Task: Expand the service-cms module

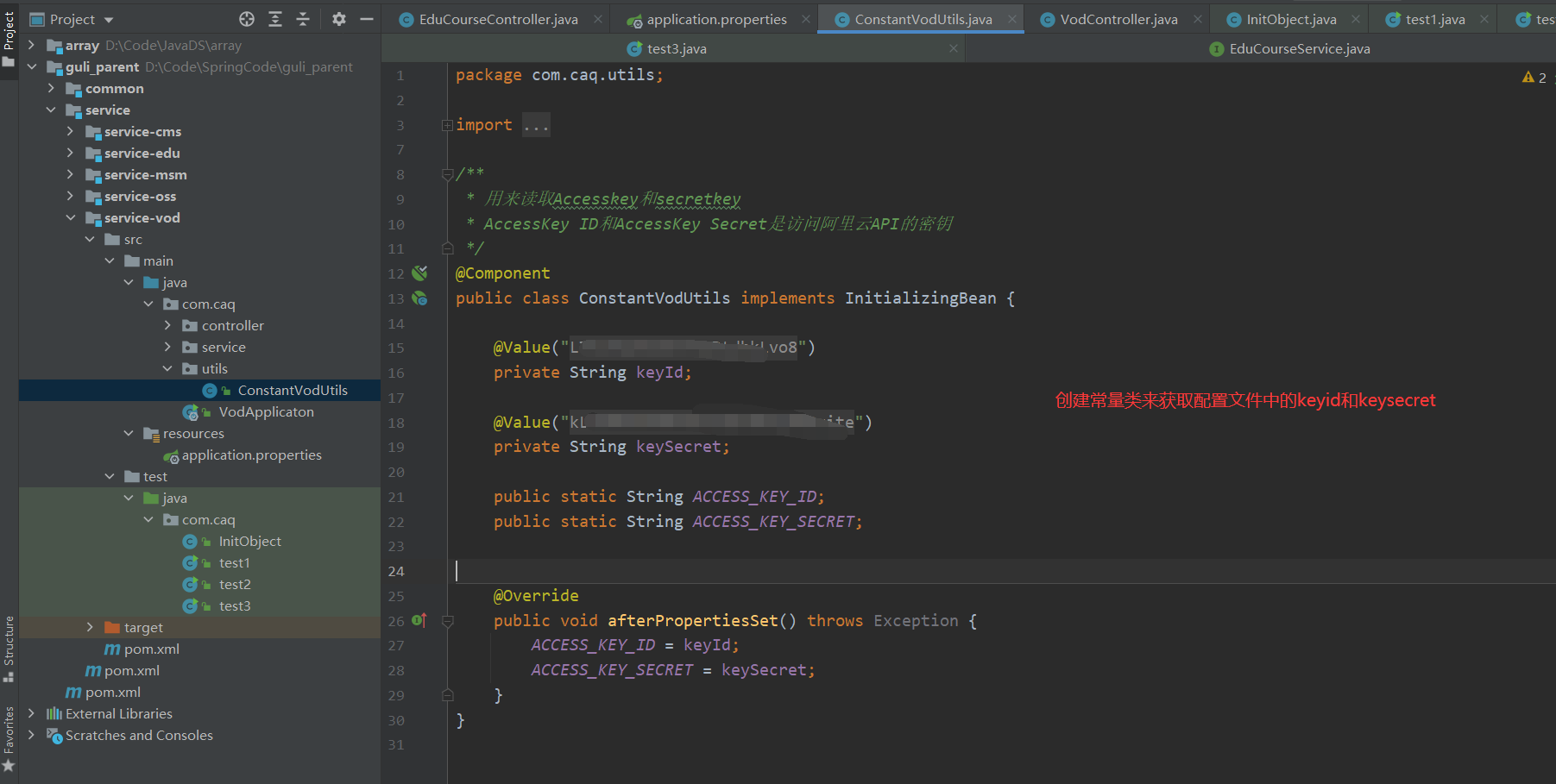Action: tap(70, 131)
